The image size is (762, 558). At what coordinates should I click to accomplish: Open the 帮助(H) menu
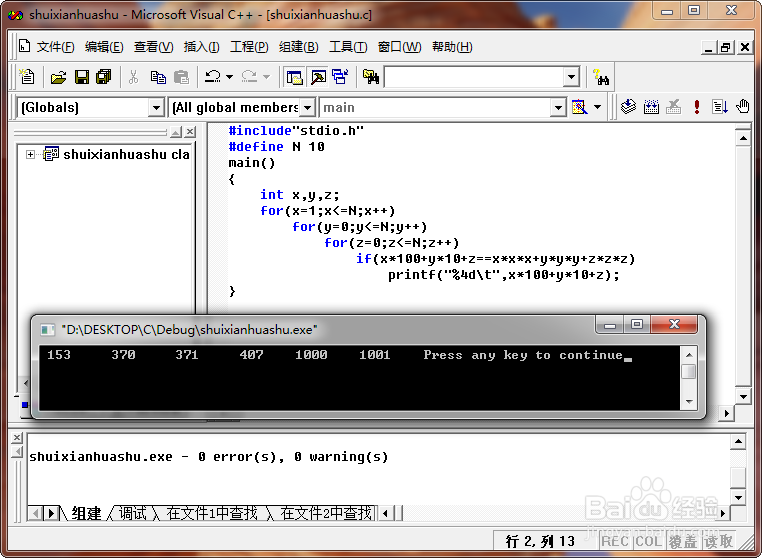pyautogui.click(x=452, y=47)
